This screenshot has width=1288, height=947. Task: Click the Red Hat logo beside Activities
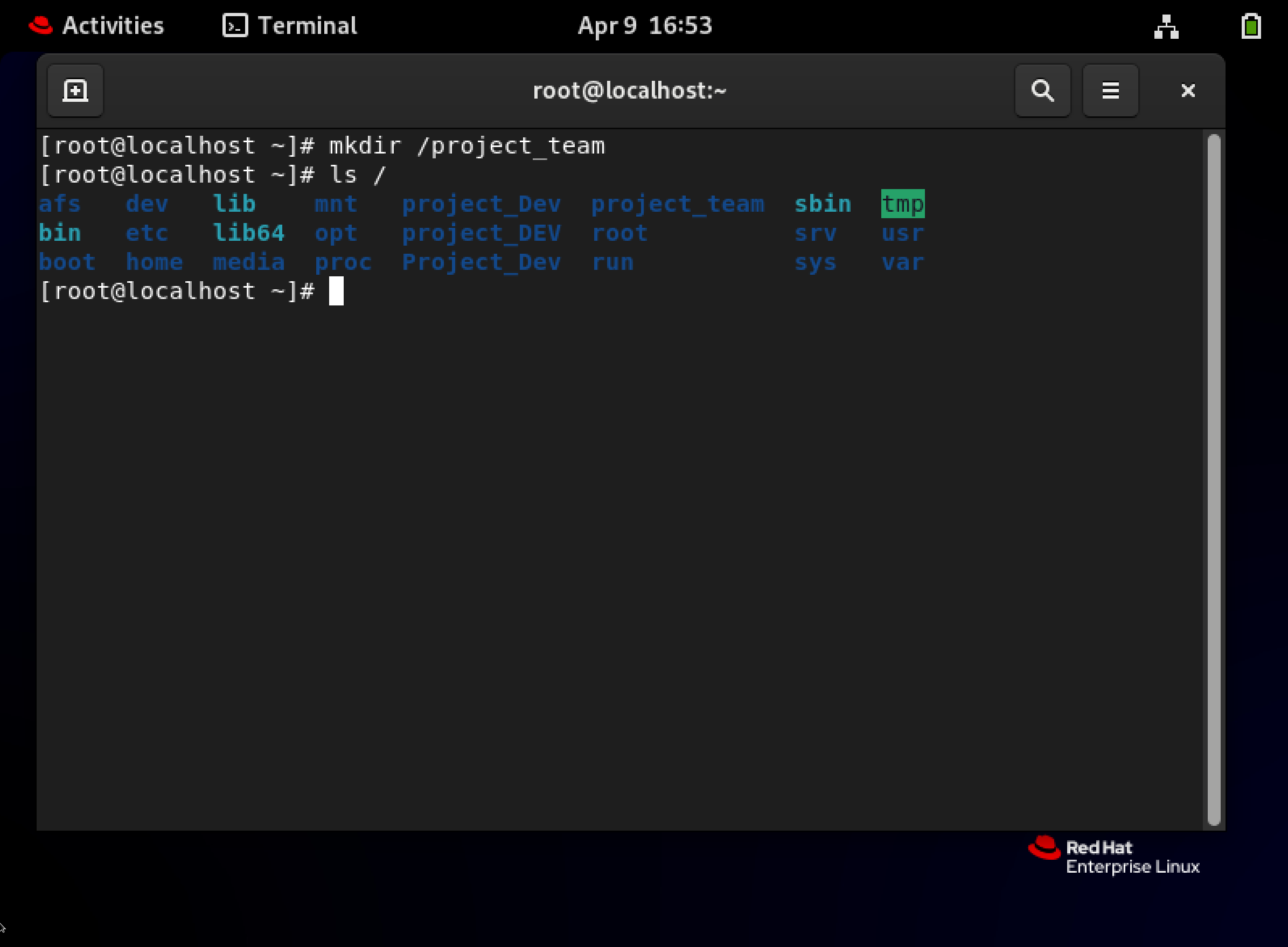[41, 25]
